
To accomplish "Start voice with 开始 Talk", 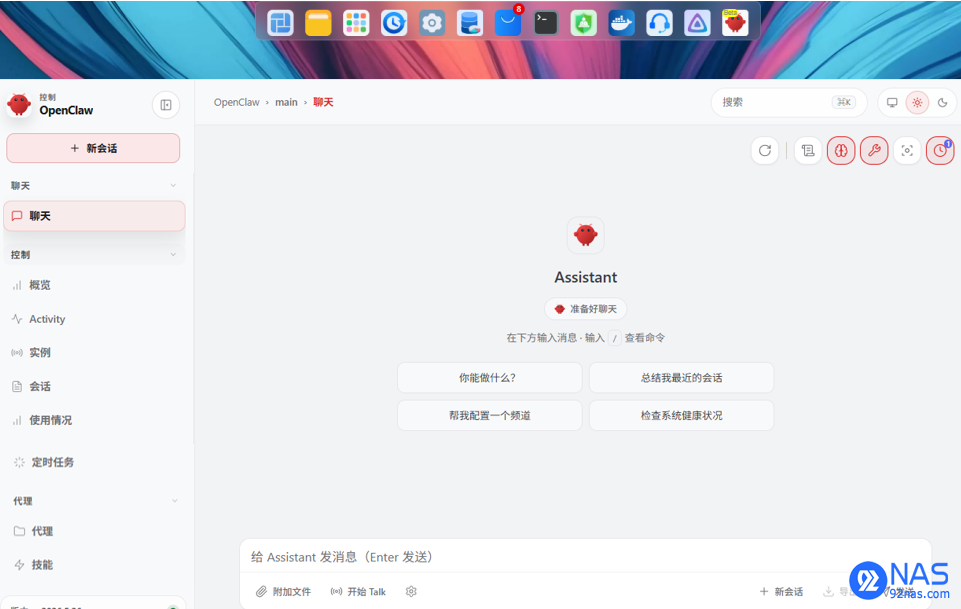I will pyautogui.click(x=358, y=592).
